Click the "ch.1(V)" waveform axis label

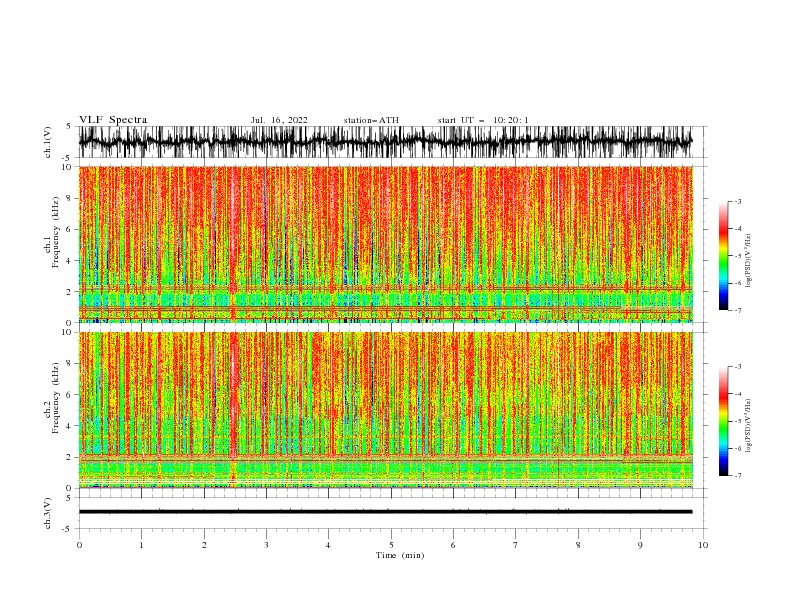[48, 142]
